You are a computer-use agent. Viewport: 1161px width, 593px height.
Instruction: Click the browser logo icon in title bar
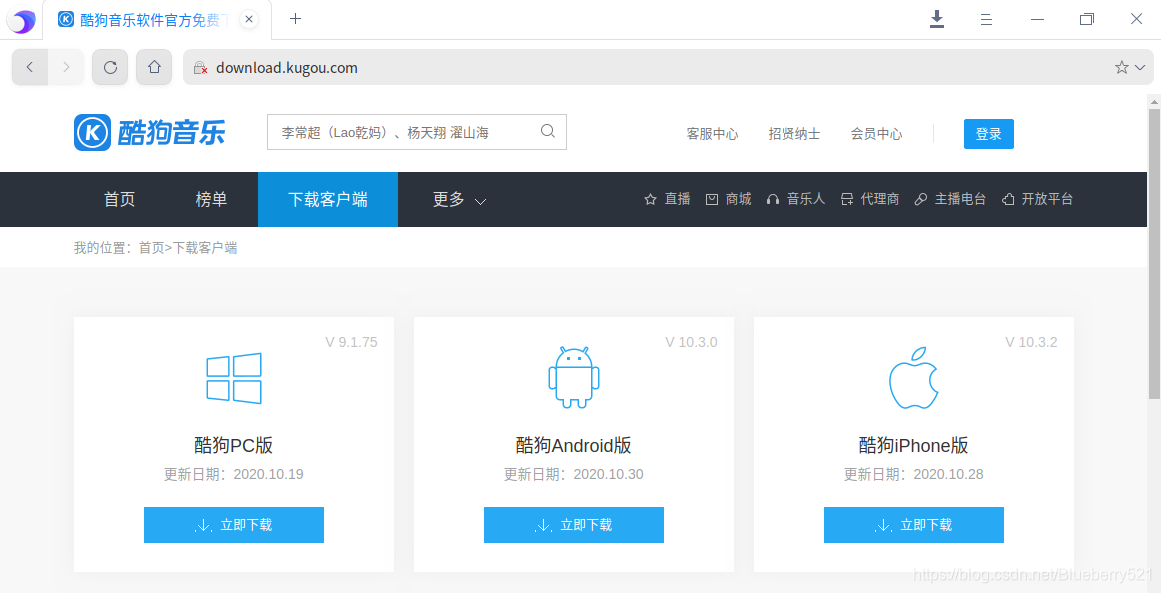click(x=21, y=21)
